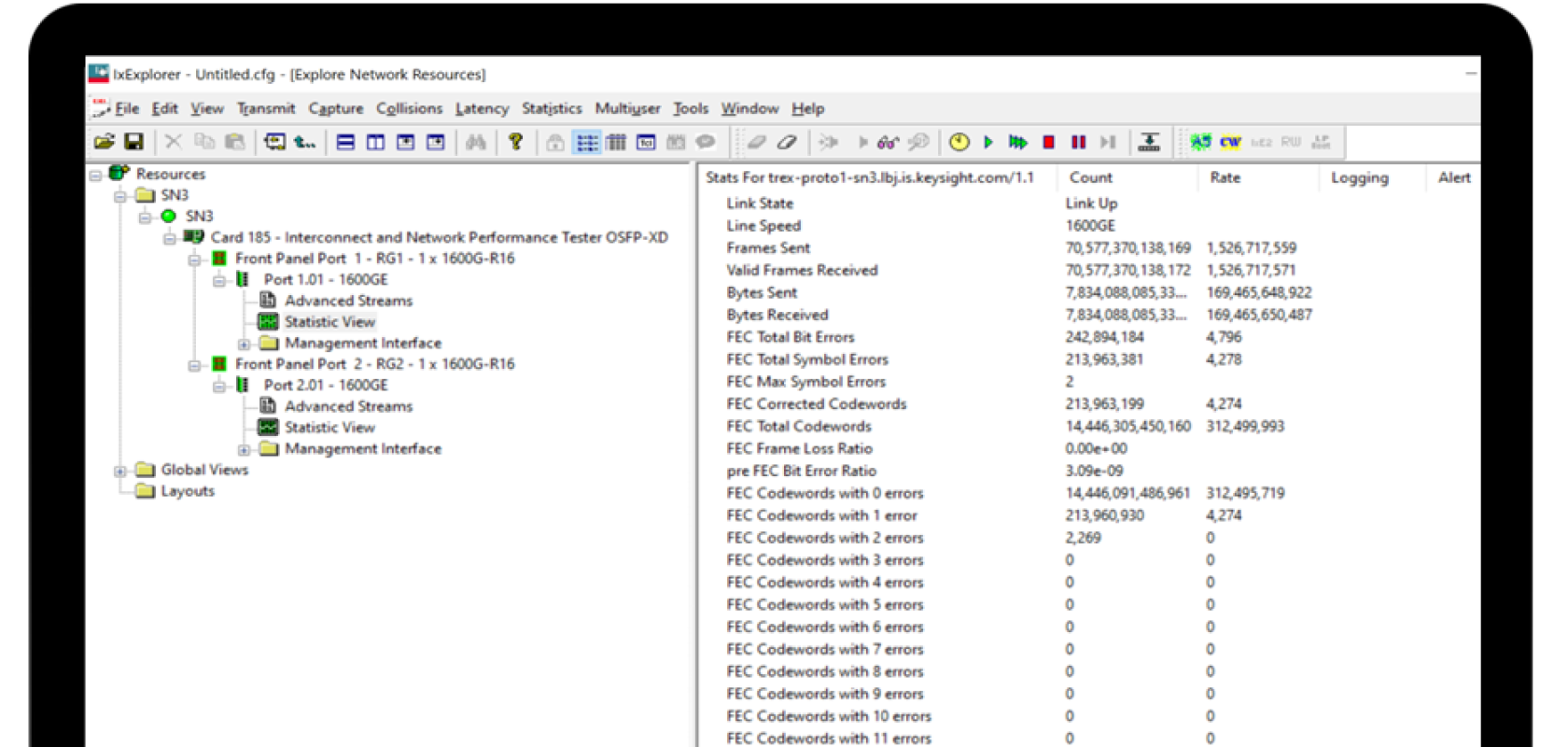Image resolution: width=1568 pixels, height=747 pixels.
Task: Expand the Global Views folder
Action: (120, 471)
